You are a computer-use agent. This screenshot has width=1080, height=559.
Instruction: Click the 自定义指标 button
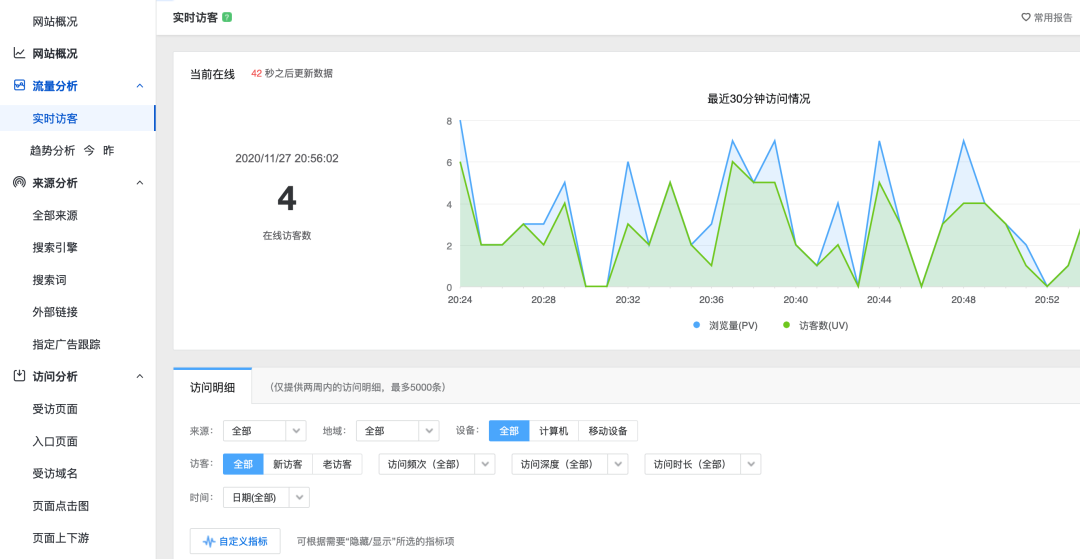click(x=235, y=541)
